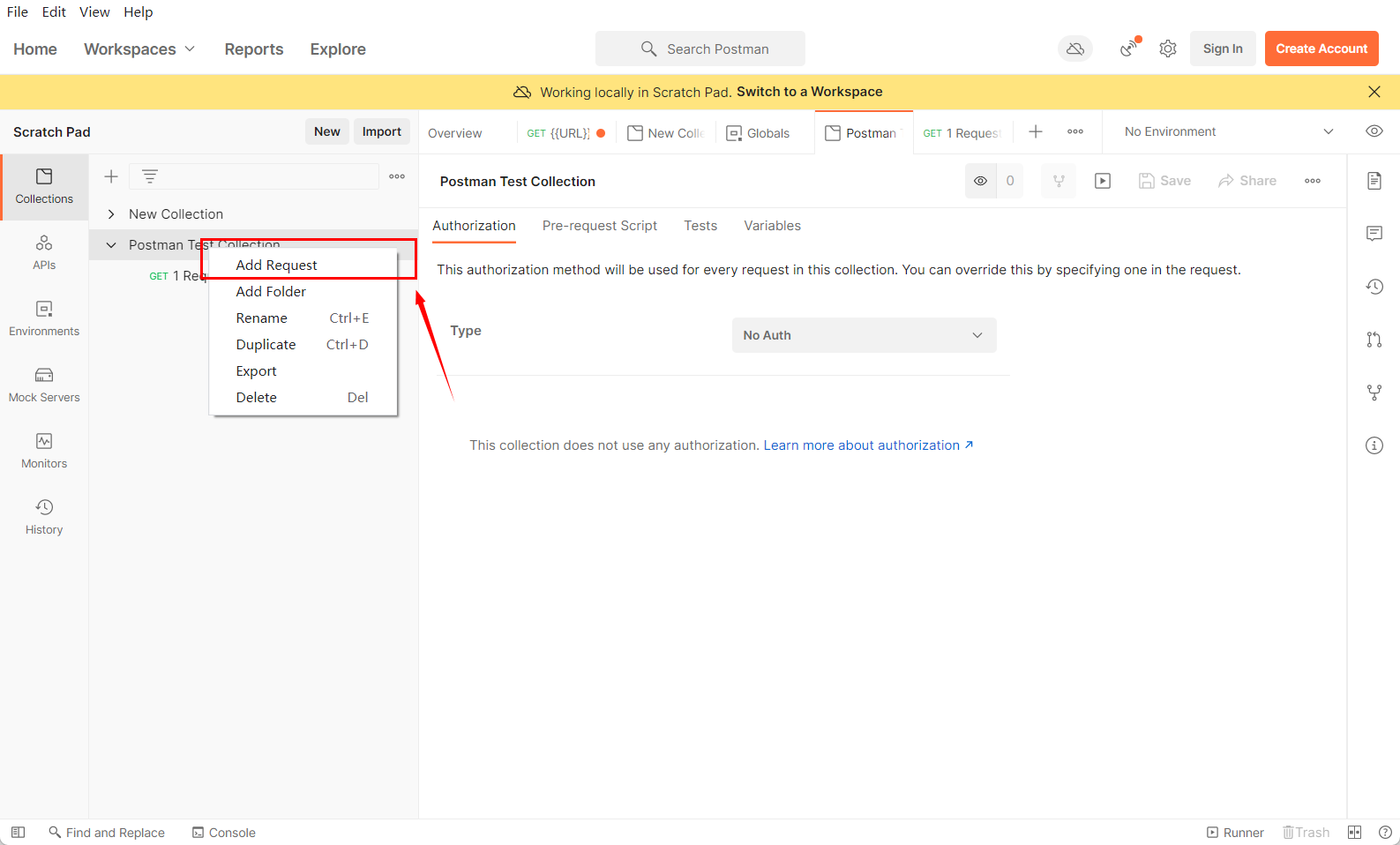Open help icon in status bar
This screenshot has height=845, width=1400.
pyautogui.click(x=1385, y=832)
